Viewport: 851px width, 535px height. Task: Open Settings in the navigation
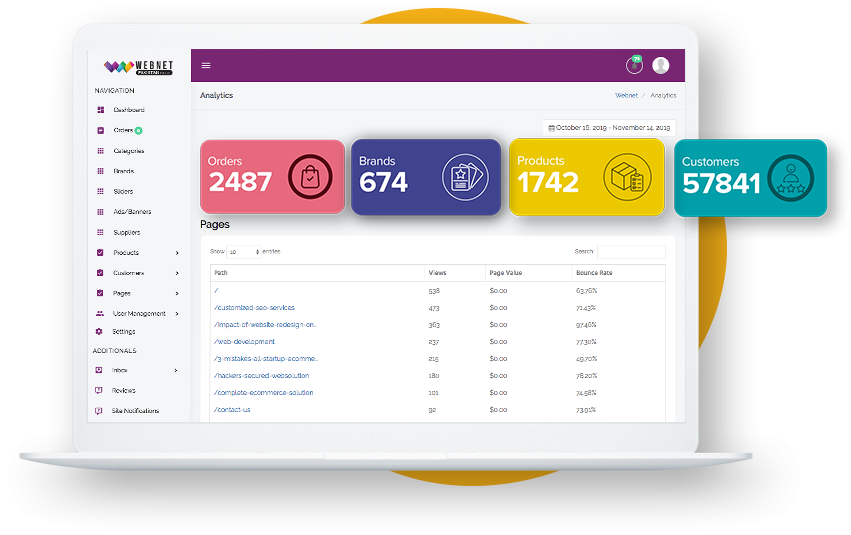[x=124, y=332]
